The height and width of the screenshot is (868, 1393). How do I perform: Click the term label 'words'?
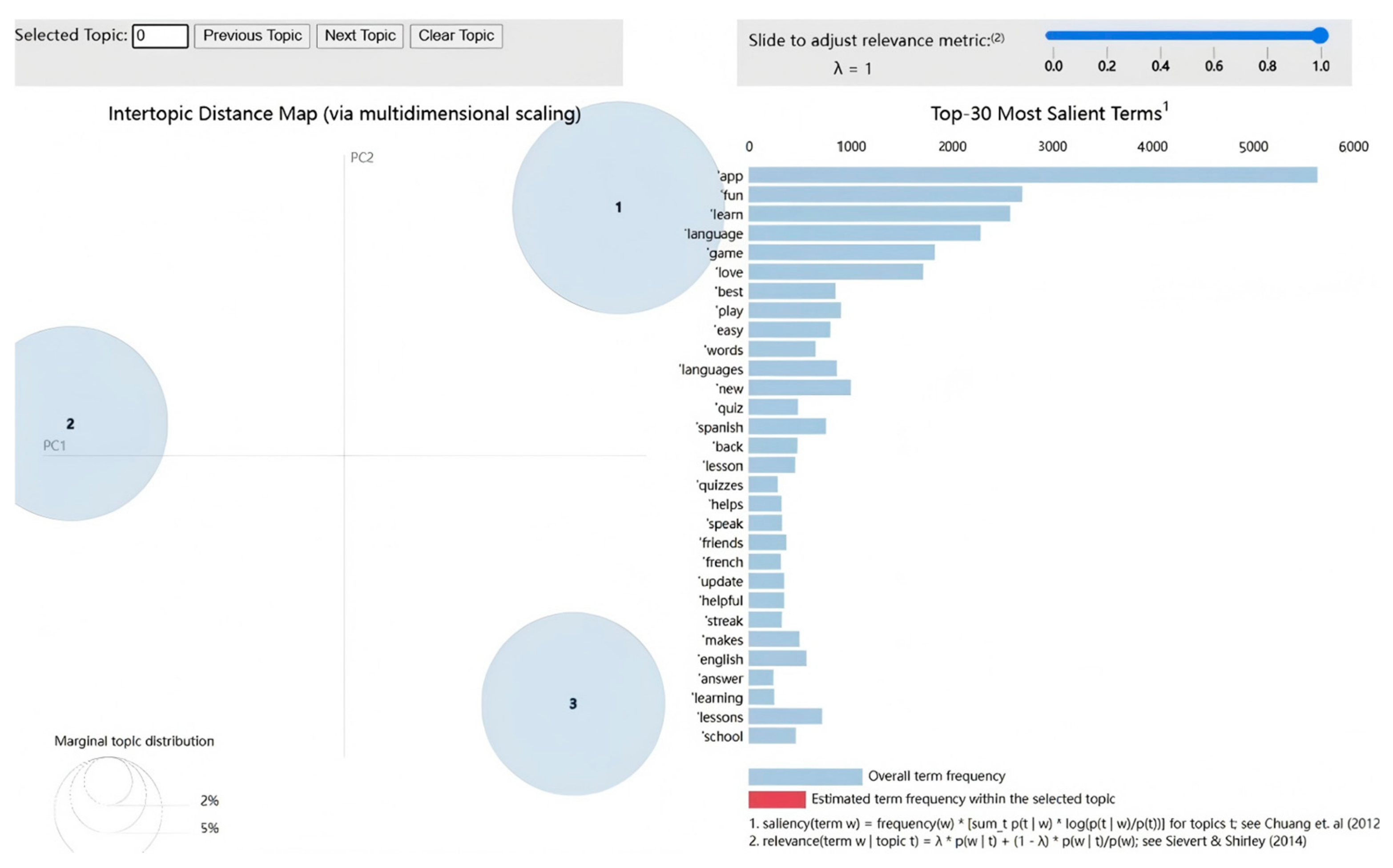tap(724, 350)
